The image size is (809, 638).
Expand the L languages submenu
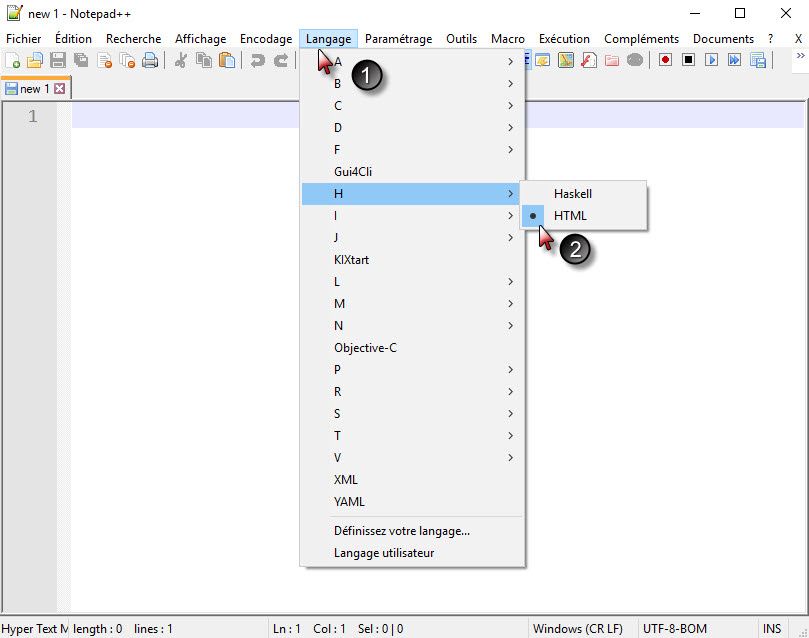click(x=413, y=282)
